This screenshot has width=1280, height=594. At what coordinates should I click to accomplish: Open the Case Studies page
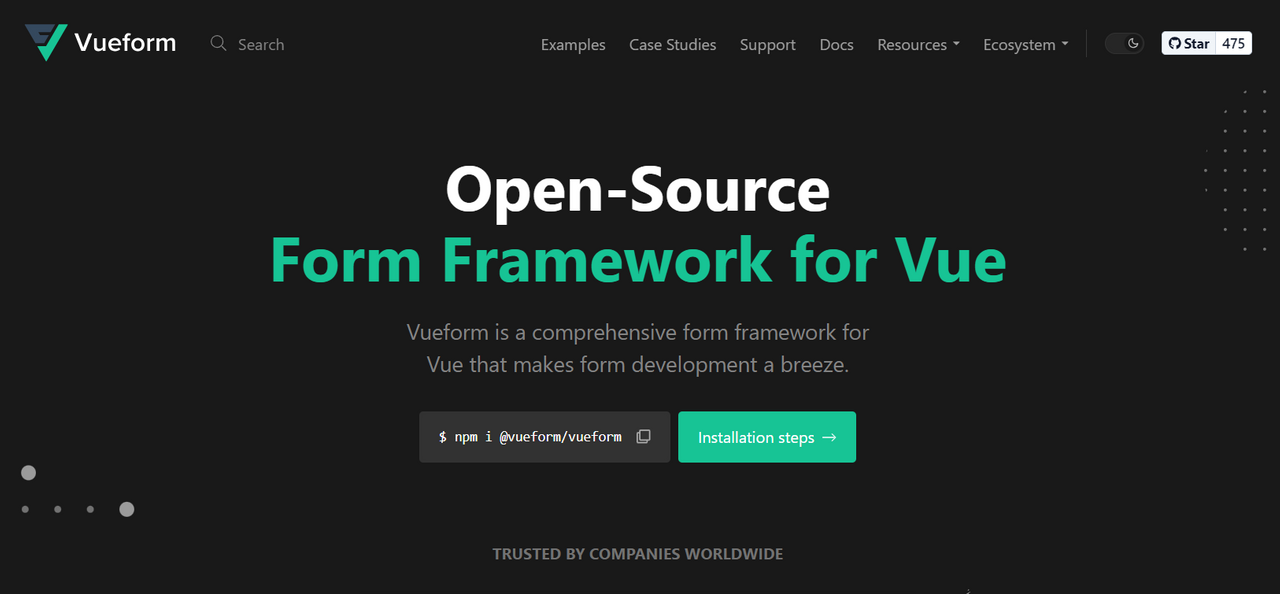(672, 44)
